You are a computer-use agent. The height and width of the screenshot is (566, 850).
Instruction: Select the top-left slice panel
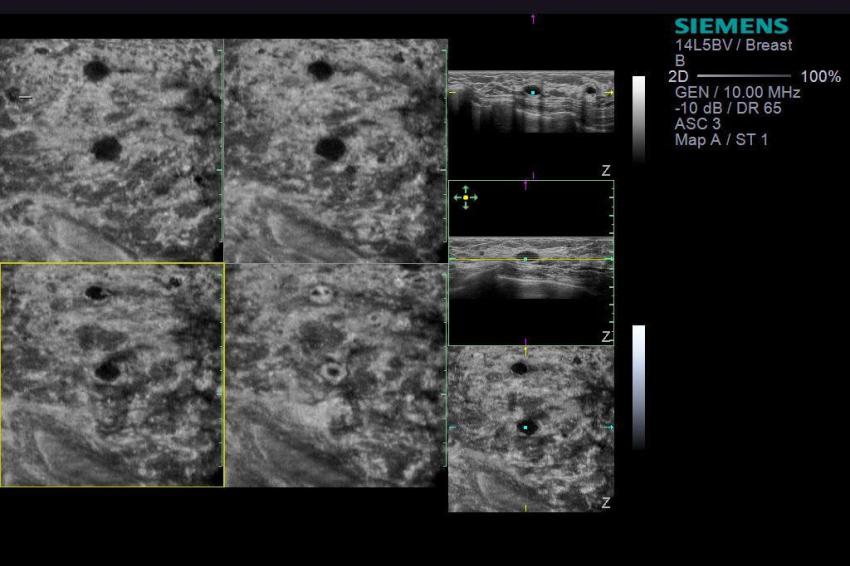tap(112, 150)
